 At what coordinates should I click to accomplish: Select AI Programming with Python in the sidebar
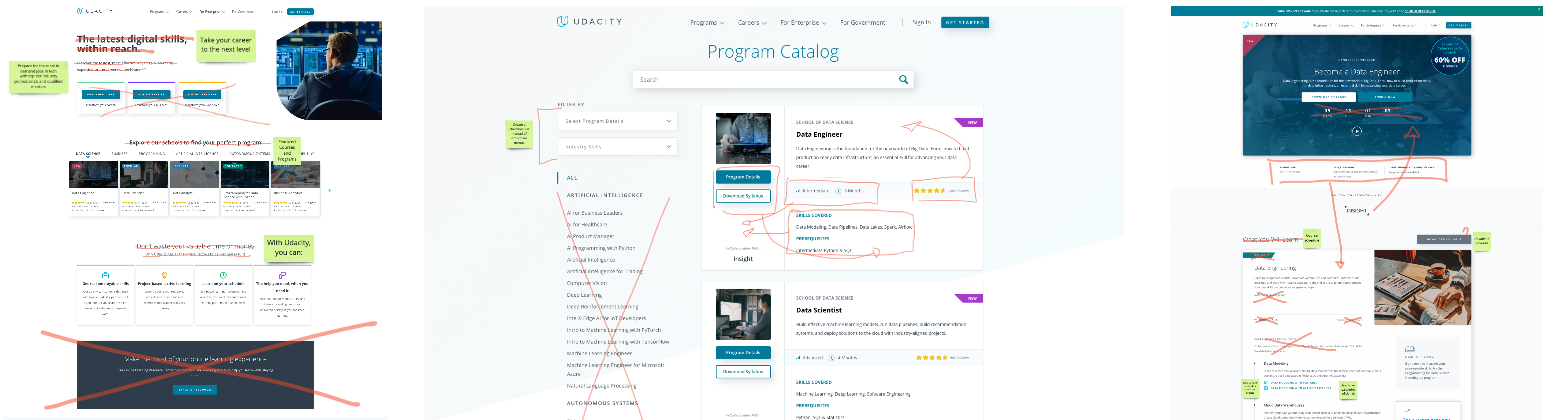[600, 247]
